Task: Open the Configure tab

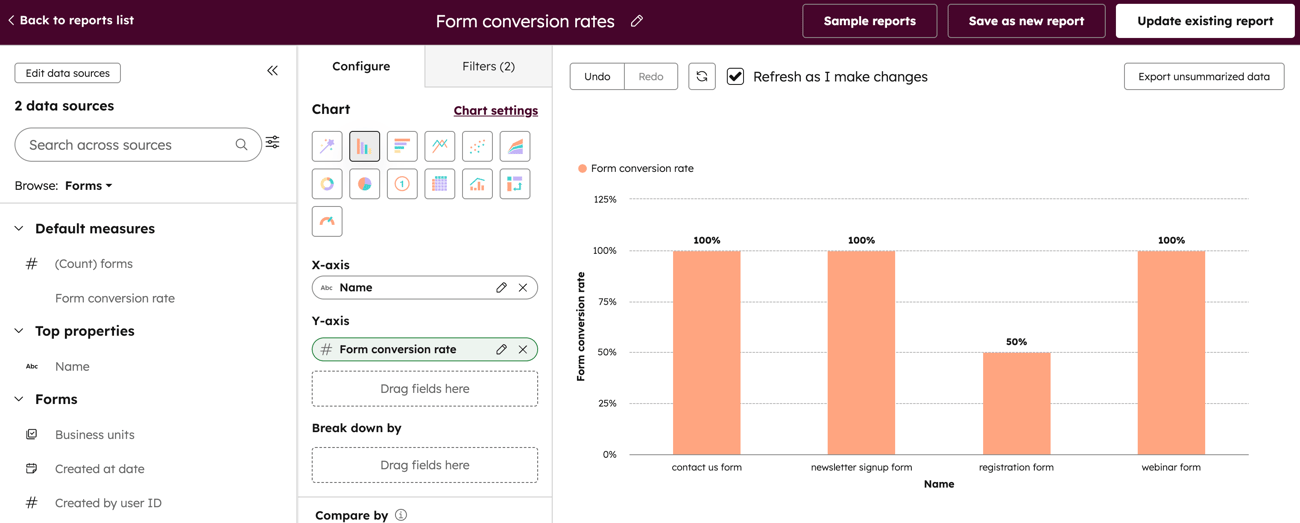Action: click(x=361, y=66)
